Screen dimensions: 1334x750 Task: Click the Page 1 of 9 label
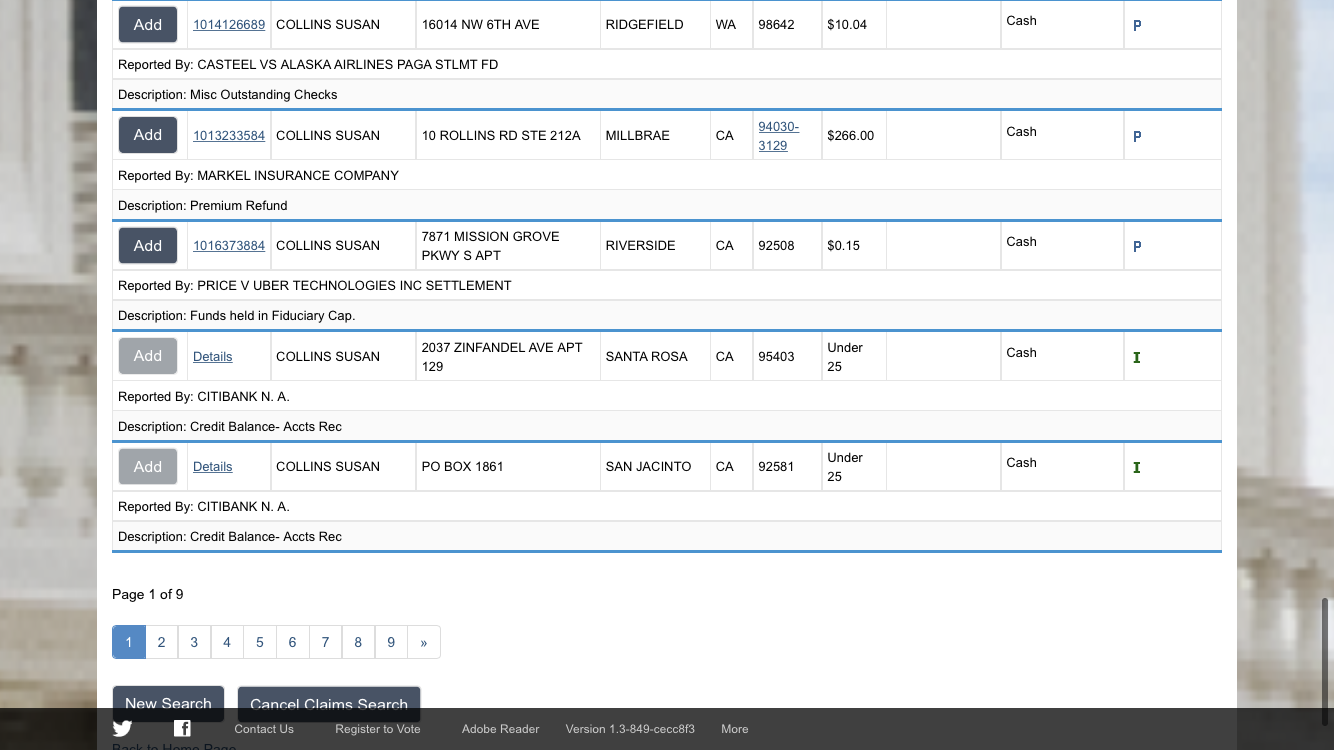pos(148,594)
